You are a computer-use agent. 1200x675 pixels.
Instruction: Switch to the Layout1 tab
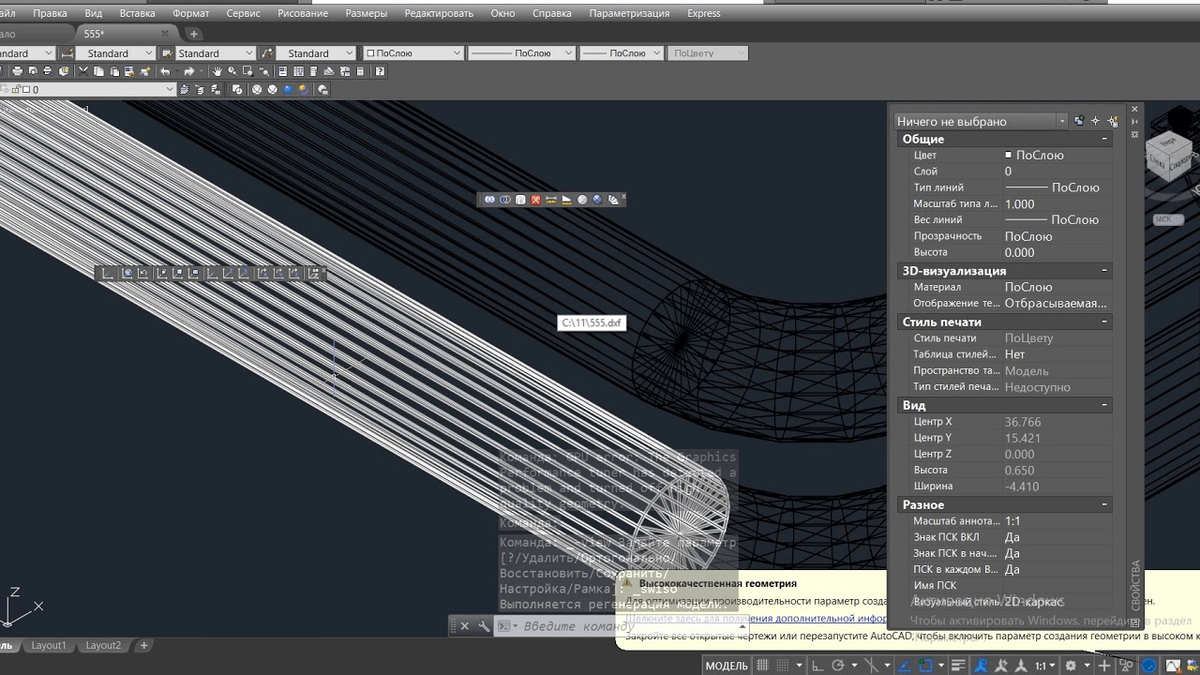pyautogui.click(x=48, y=646)
